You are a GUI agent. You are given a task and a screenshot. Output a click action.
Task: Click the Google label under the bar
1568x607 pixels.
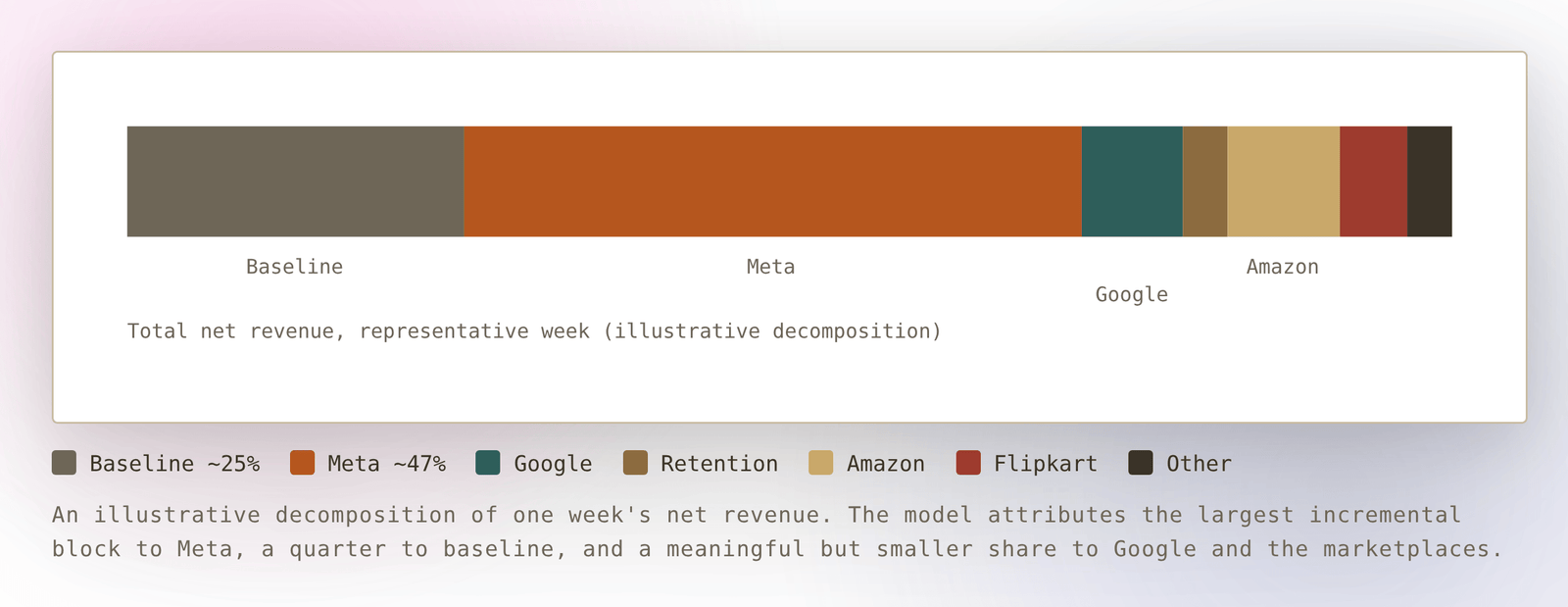point(1132,294)
